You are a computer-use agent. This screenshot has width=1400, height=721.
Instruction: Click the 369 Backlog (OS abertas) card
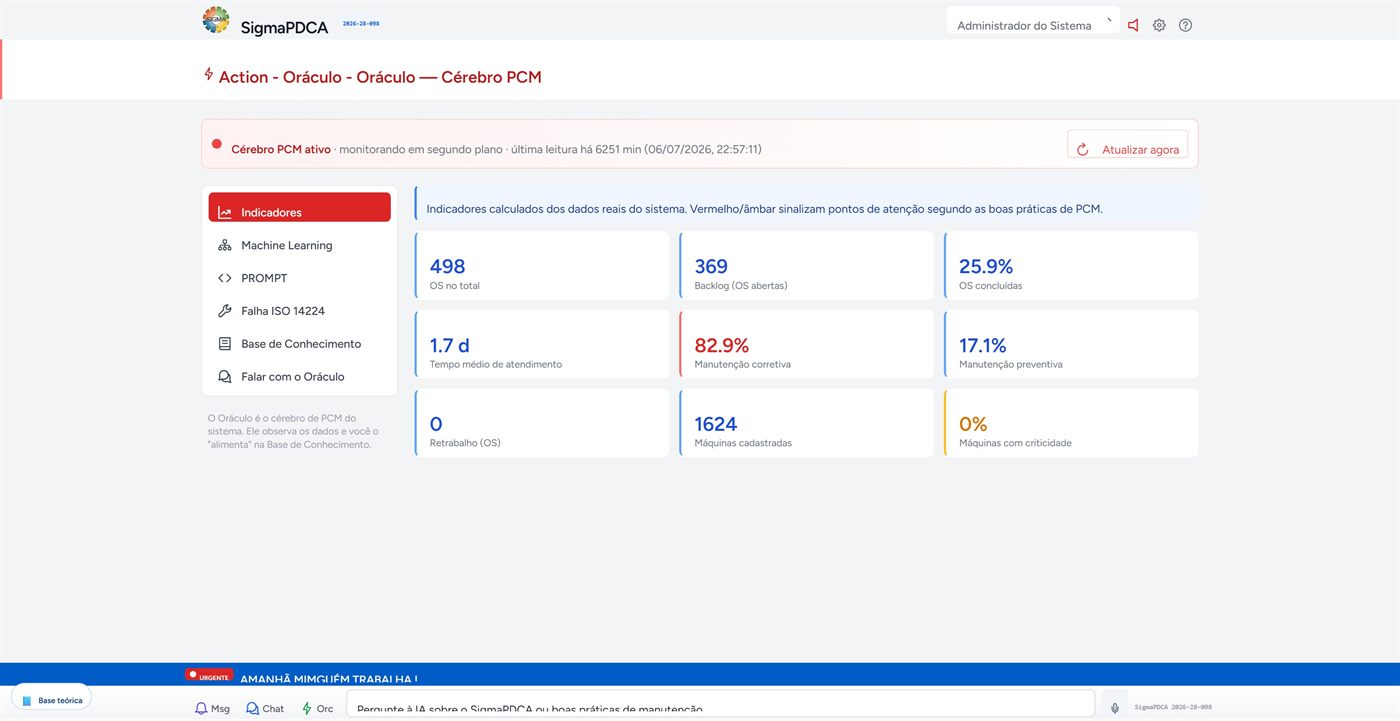coord(807,265)
